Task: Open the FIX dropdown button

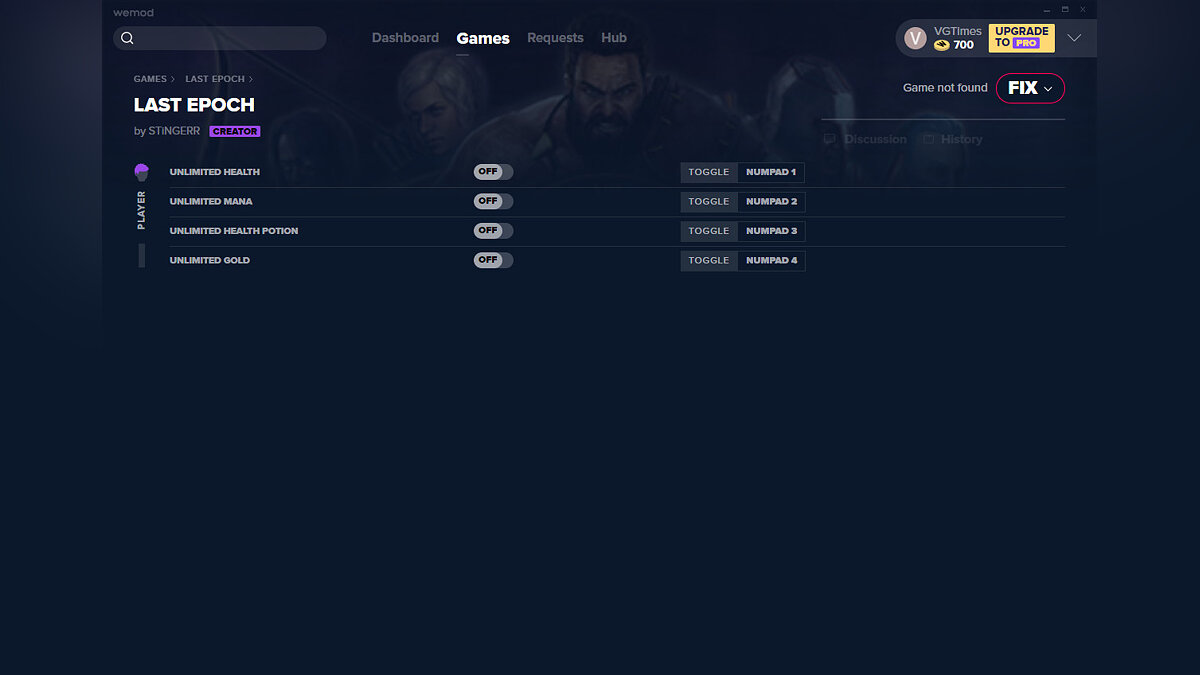Action: pyautogui.click(x=1030, y=88)
